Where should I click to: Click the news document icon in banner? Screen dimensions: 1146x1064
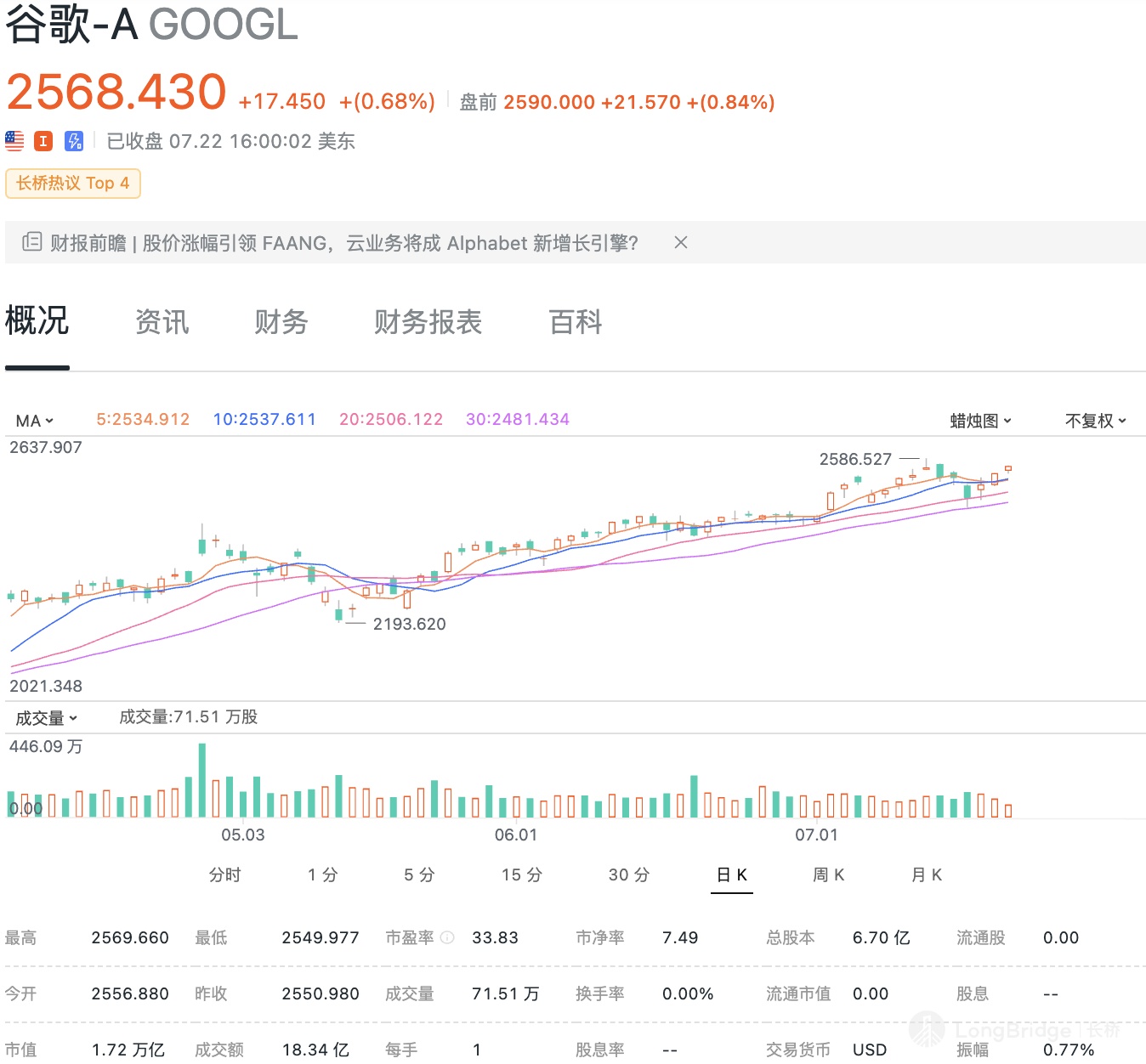click(x=31, y=242)
